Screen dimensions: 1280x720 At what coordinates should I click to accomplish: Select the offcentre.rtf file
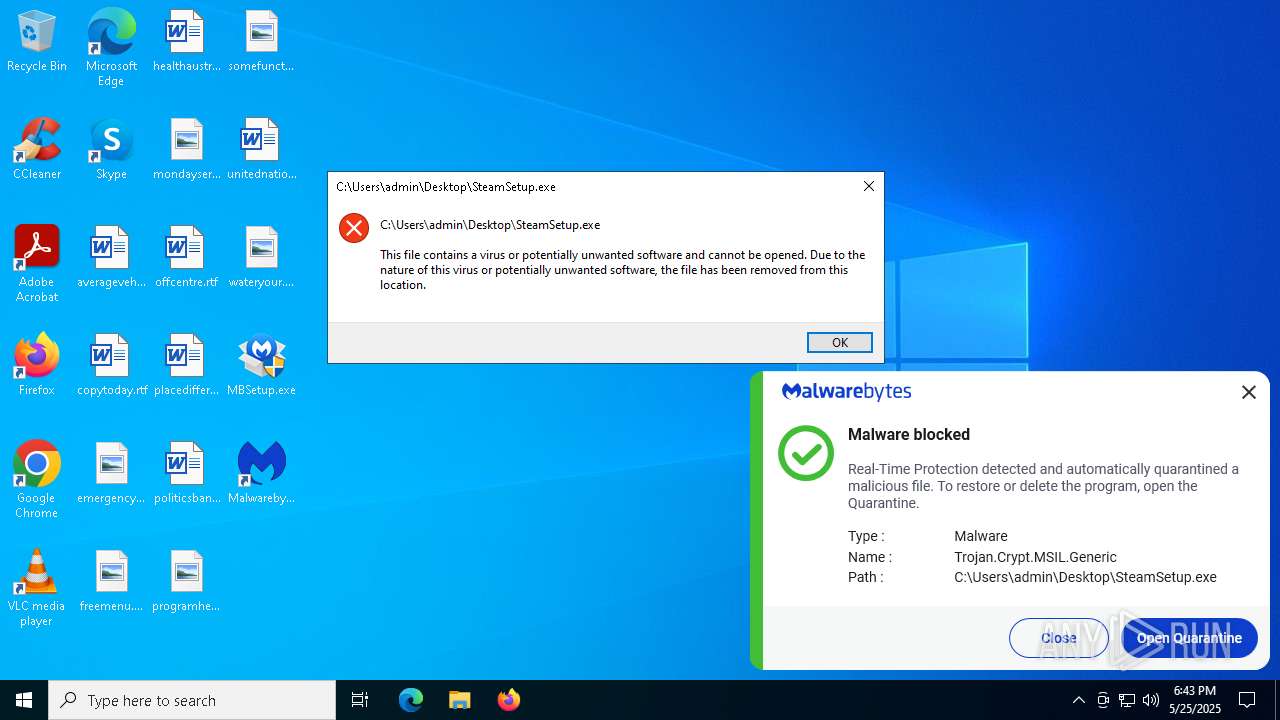(x=186, y=256)
